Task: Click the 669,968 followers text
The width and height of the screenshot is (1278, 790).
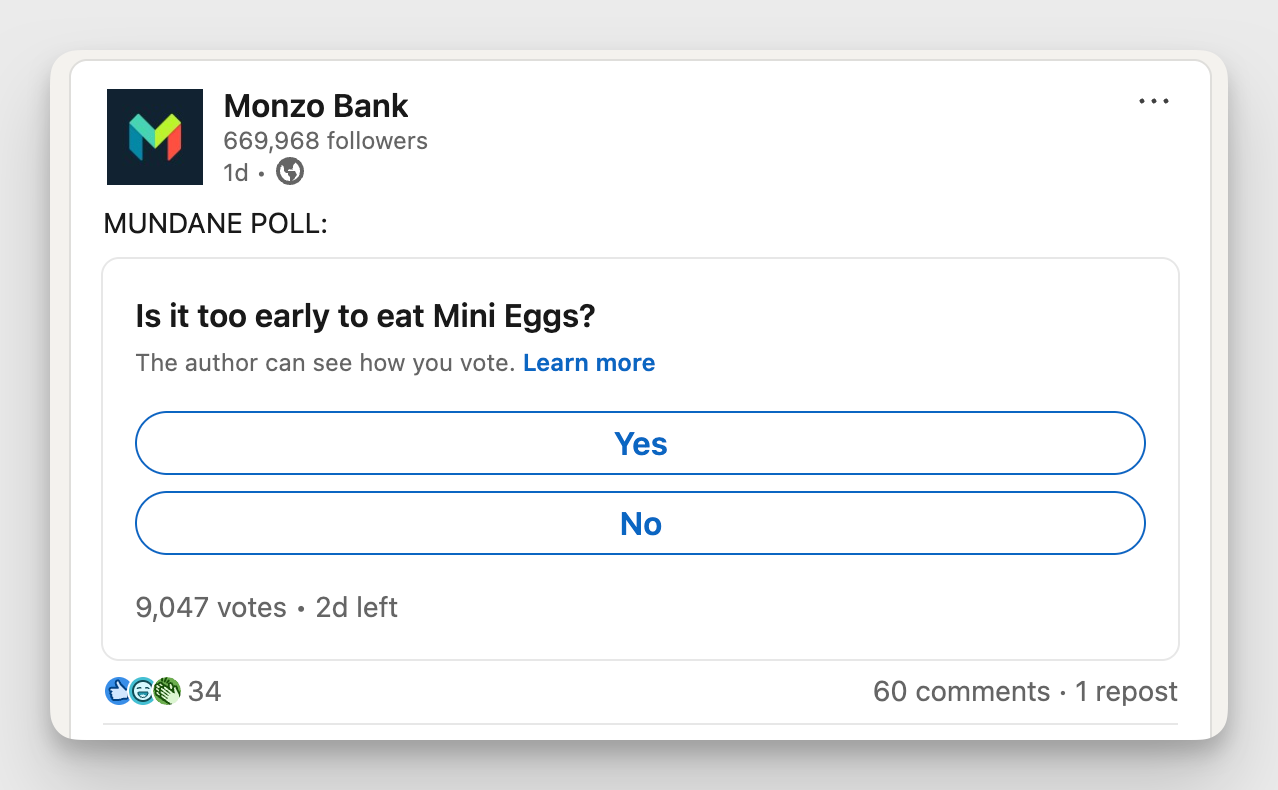Action: tap(325, 141)
